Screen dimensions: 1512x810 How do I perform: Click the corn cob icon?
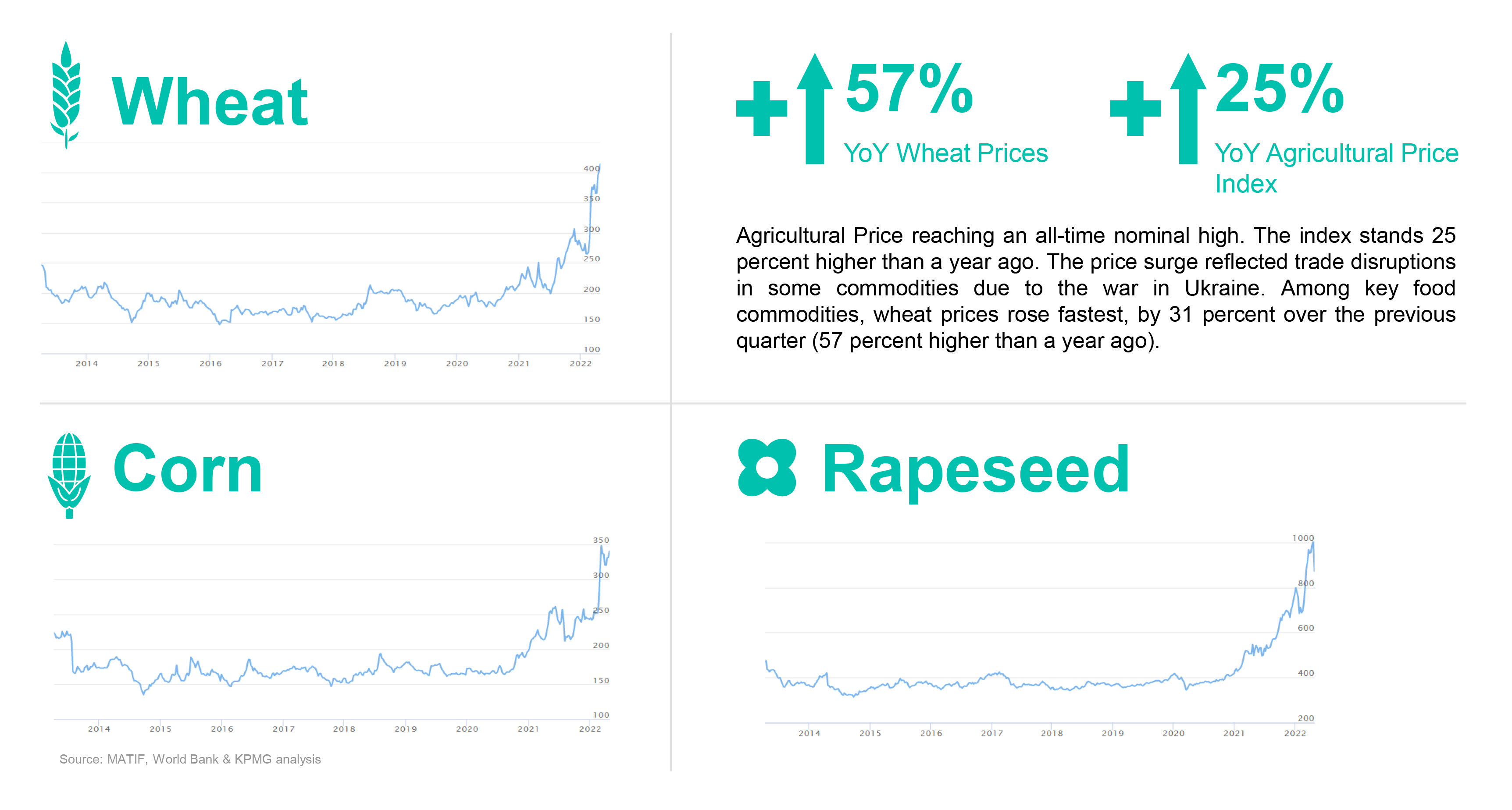click(x=69, y=475)
